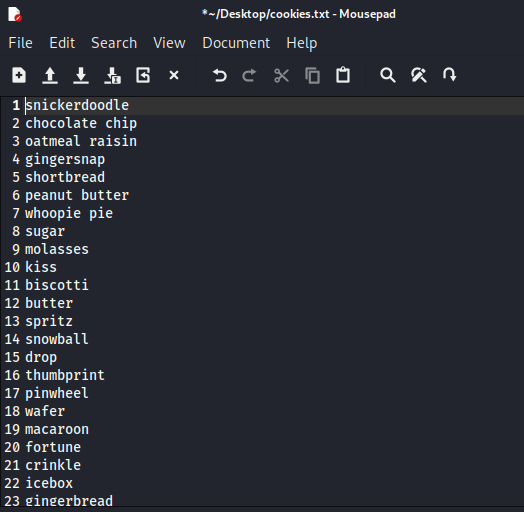Screen dimensions: 524x512
Task: Click the Redo toolbar icon
Action: coord(249,75)
